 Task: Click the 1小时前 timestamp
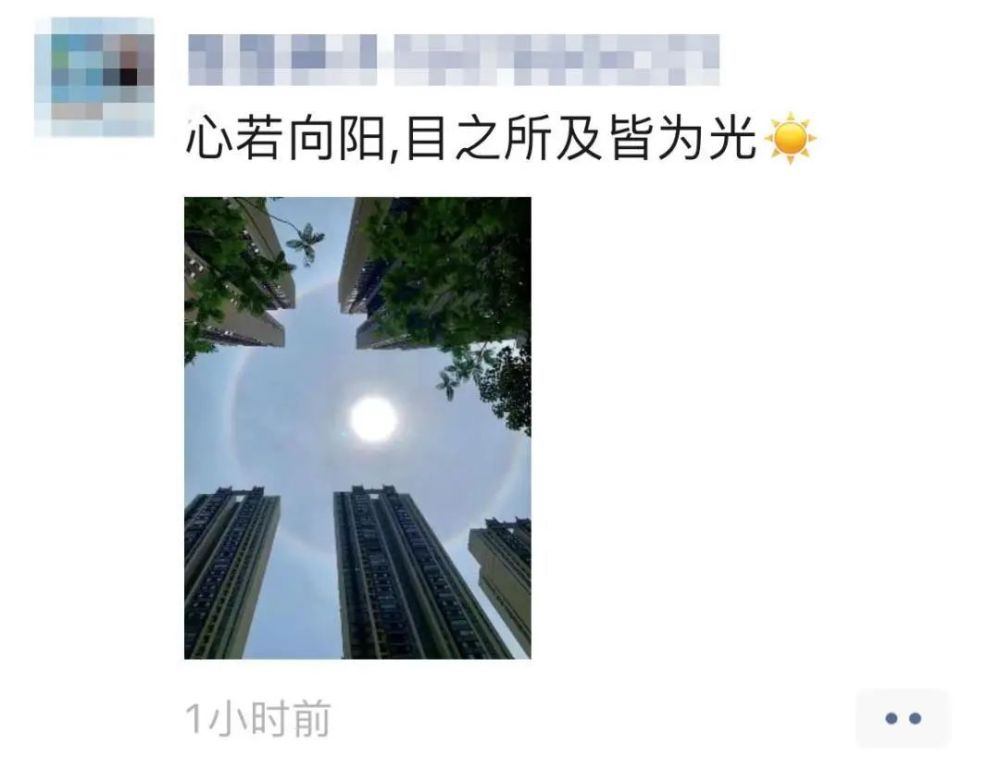tap(258, 719)
